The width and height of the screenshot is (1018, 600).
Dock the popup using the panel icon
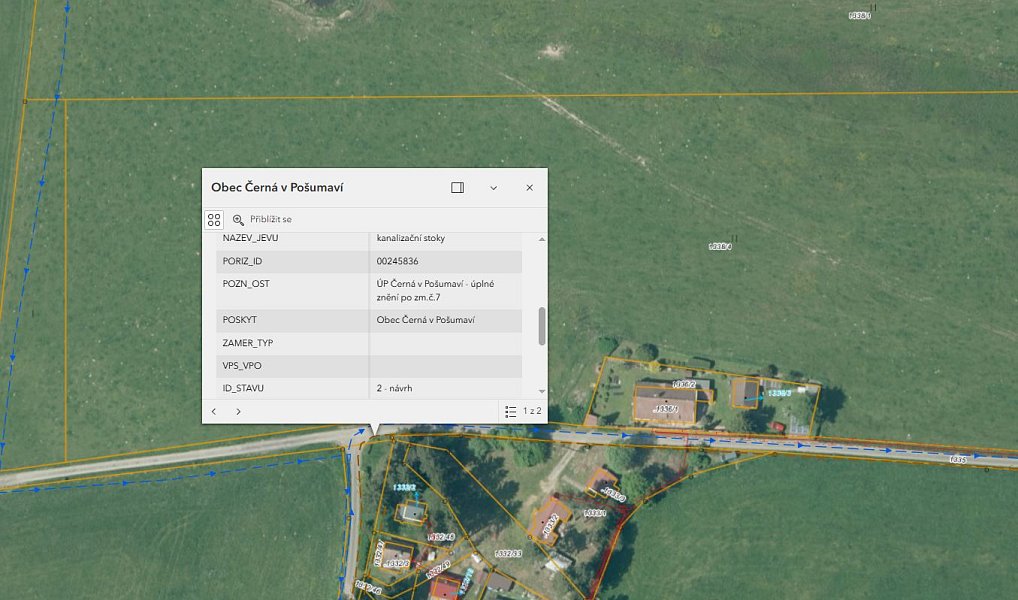tap(457, 188)
